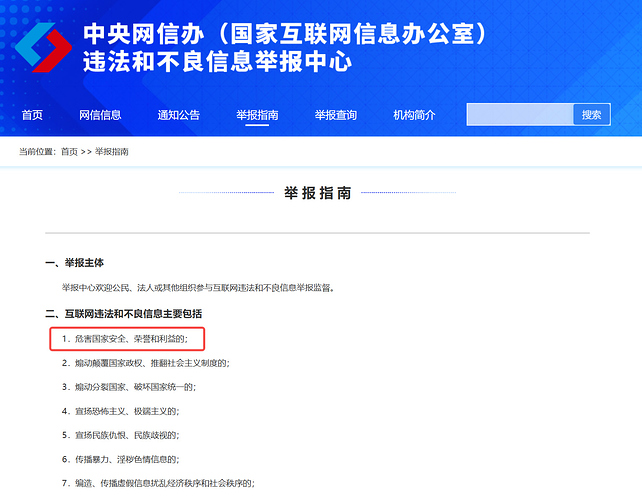The height and width of the screenshot is (500, 642).
Task: Click item 3 煽动分裂国家 text
Action: [x=129, y=387]
